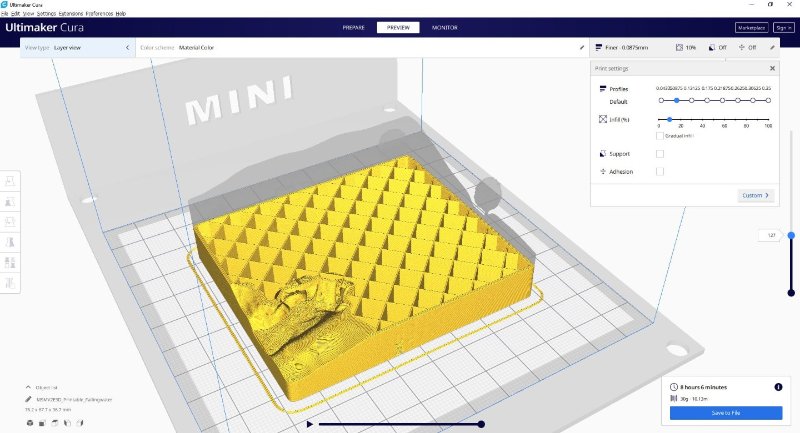Click the info icon near print time

click(x=778, y=387)
